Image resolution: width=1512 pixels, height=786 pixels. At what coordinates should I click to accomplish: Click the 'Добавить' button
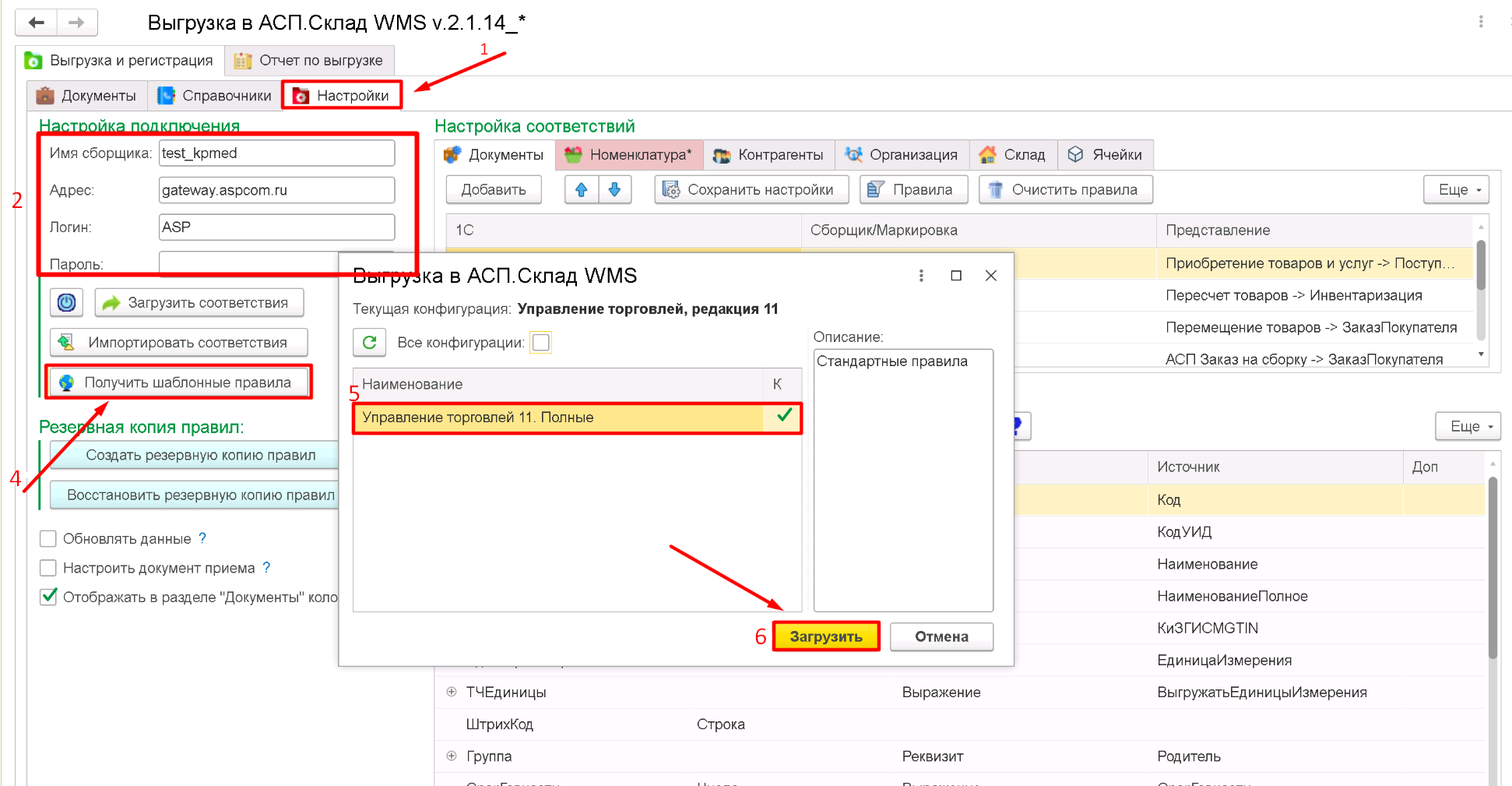(x=494, y=189)
